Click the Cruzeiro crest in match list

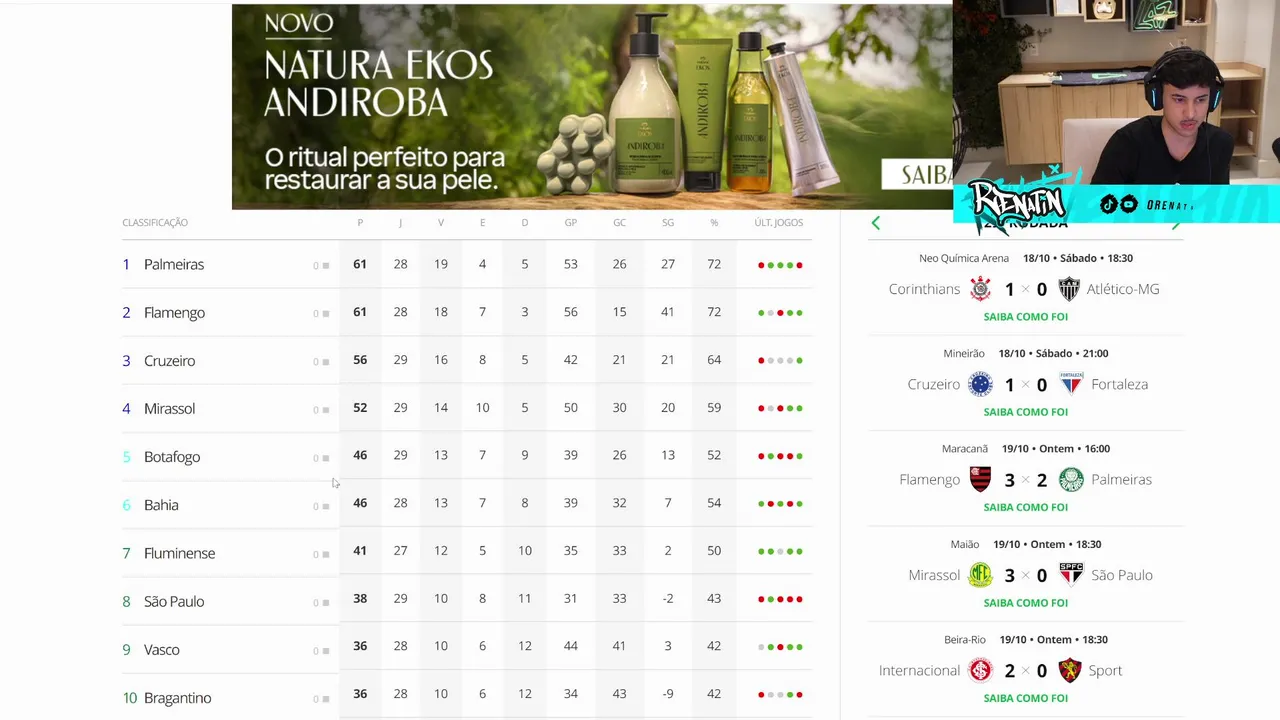pyautogui.click(x=981, y=384)
